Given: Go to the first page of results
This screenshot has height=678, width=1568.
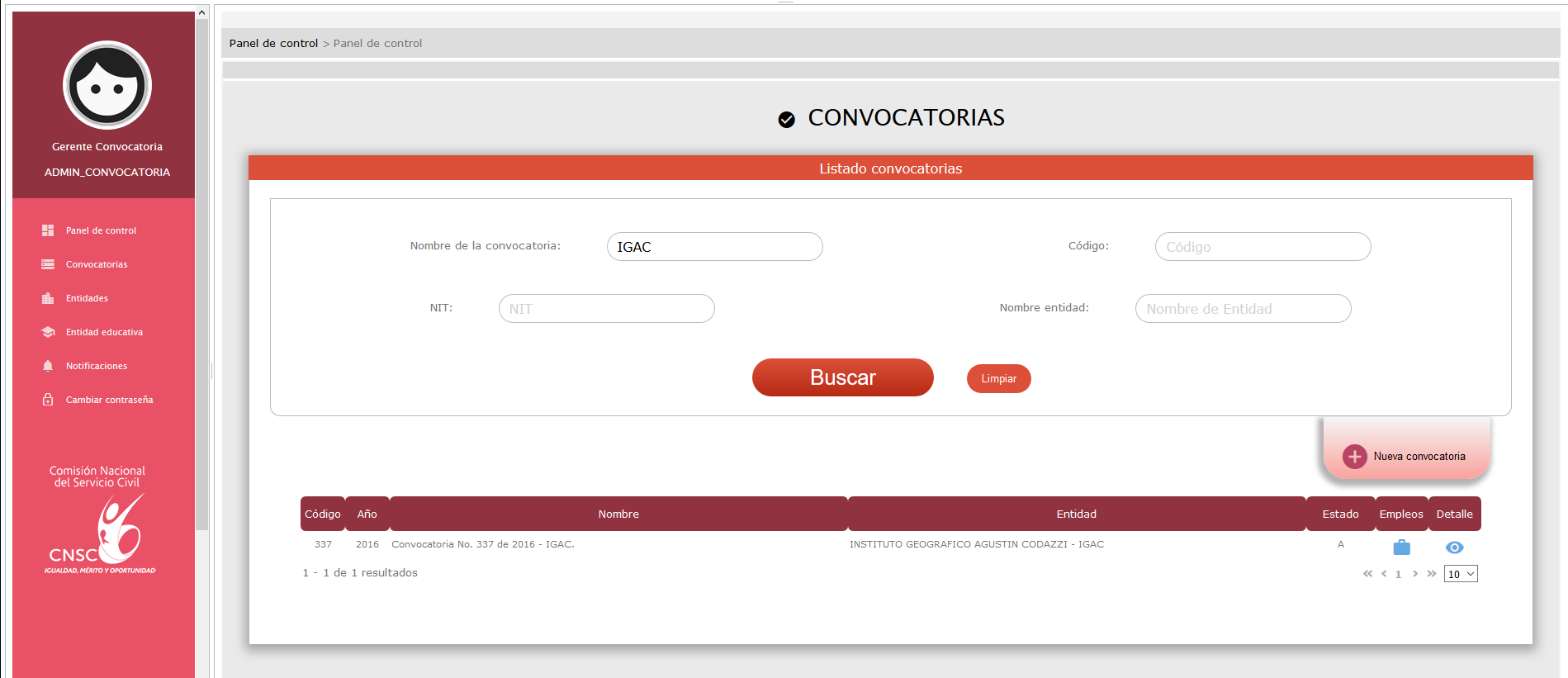Looking at the screenshot, I should [x=1367, y=573].
